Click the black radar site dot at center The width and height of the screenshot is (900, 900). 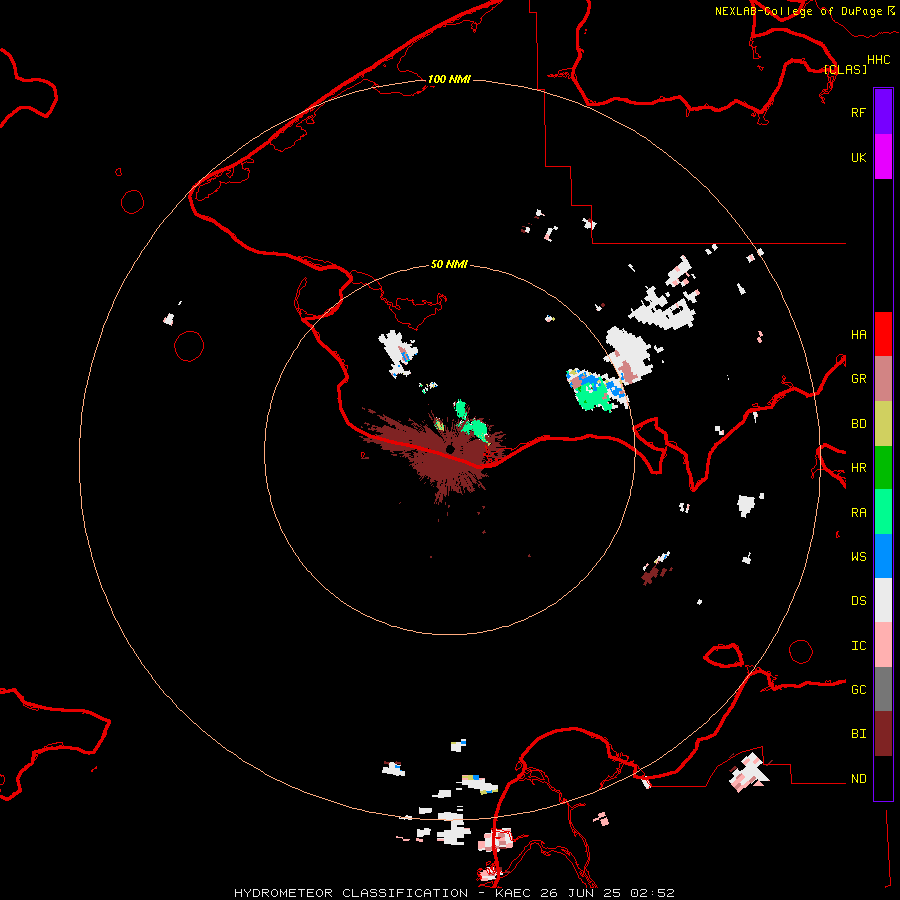[450, 449]
